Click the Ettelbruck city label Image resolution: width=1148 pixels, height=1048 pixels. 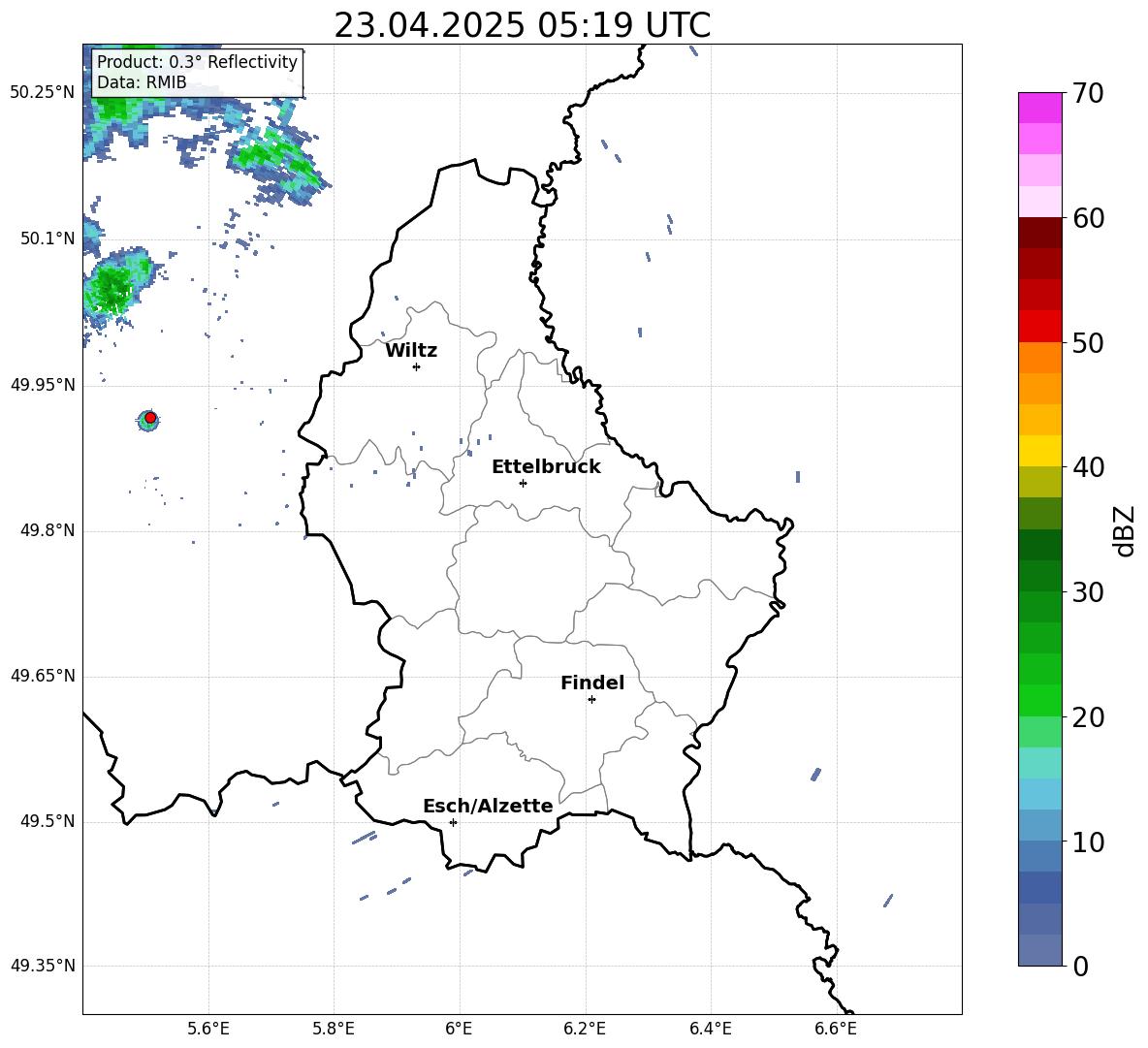click(x=546, y=467)
